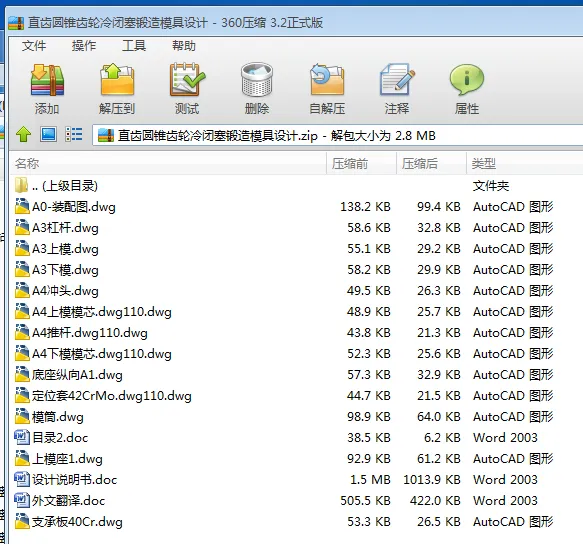Click the 64.0 KB compressed size cell

point(439,417)
